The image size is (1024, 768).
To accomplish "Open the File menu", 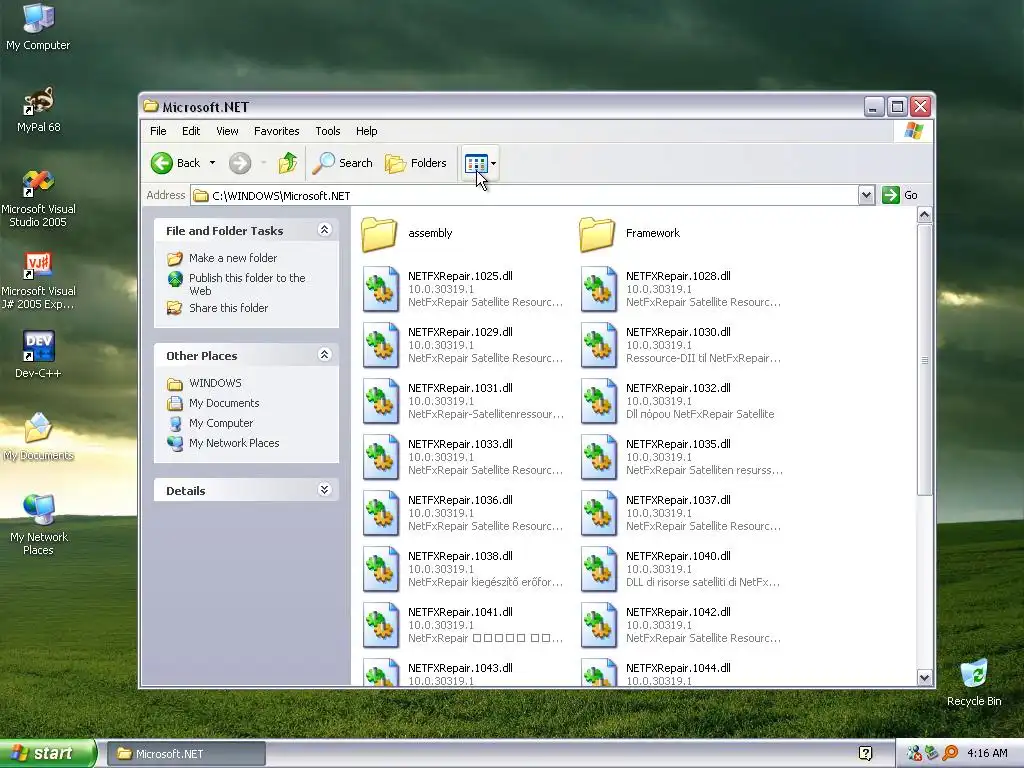I will pyautogui.click(x=158, y=131).
